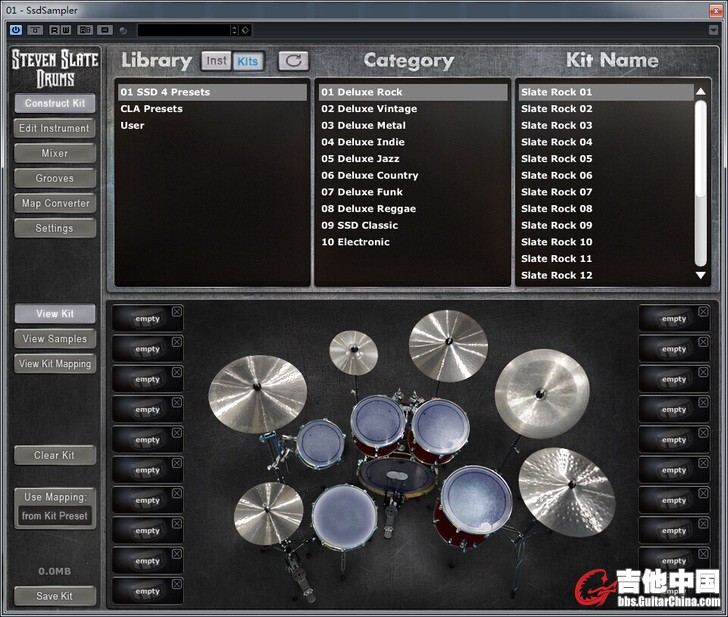Choose the 'Slate Rock 05' kit

pos(606,159)
